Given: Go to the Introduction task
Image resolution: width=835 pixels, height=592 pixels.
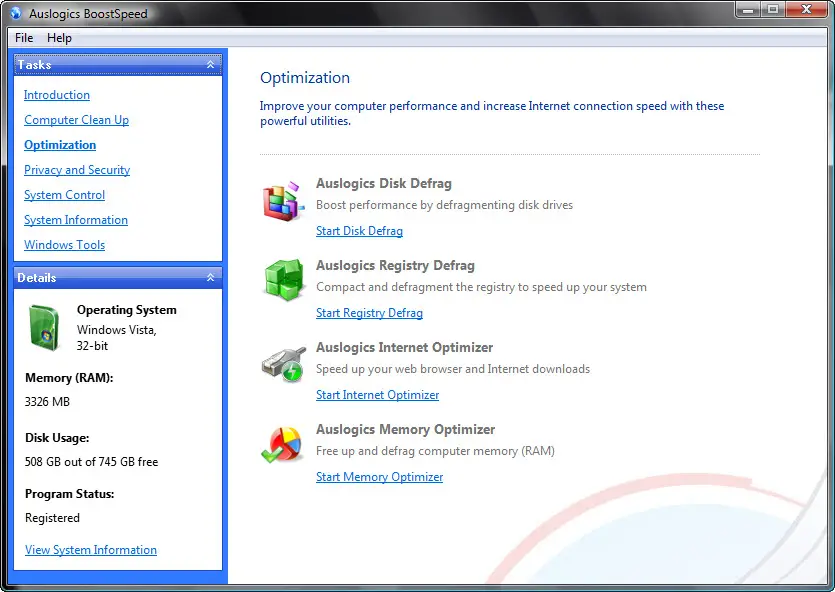Looking at the screenshot, I should coord(57,95).
